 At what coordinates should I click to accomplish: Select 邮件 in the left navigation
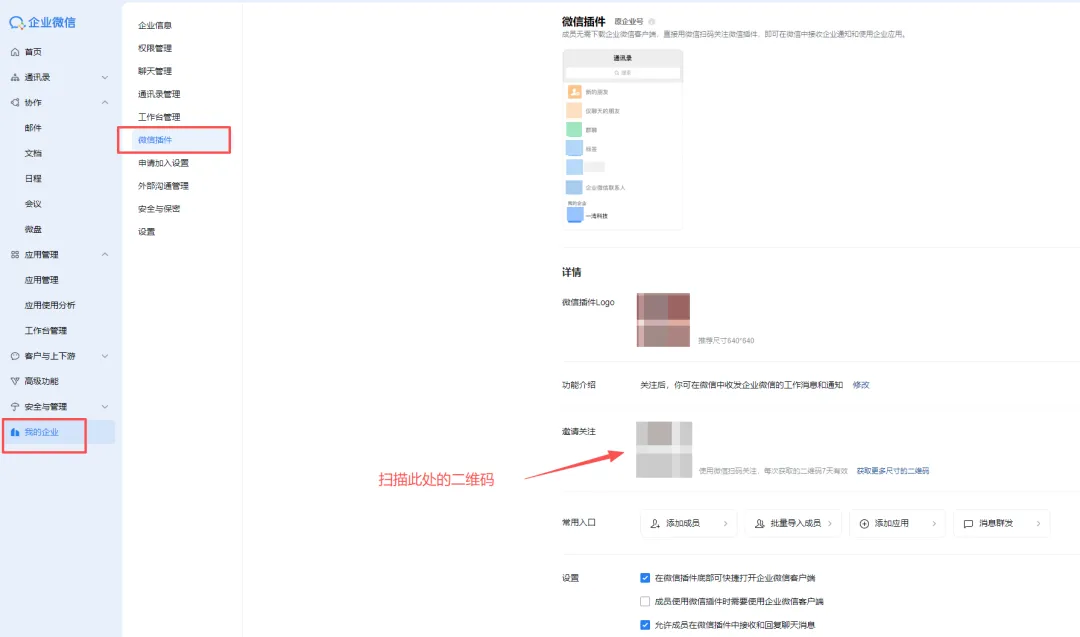pos(33,127)
